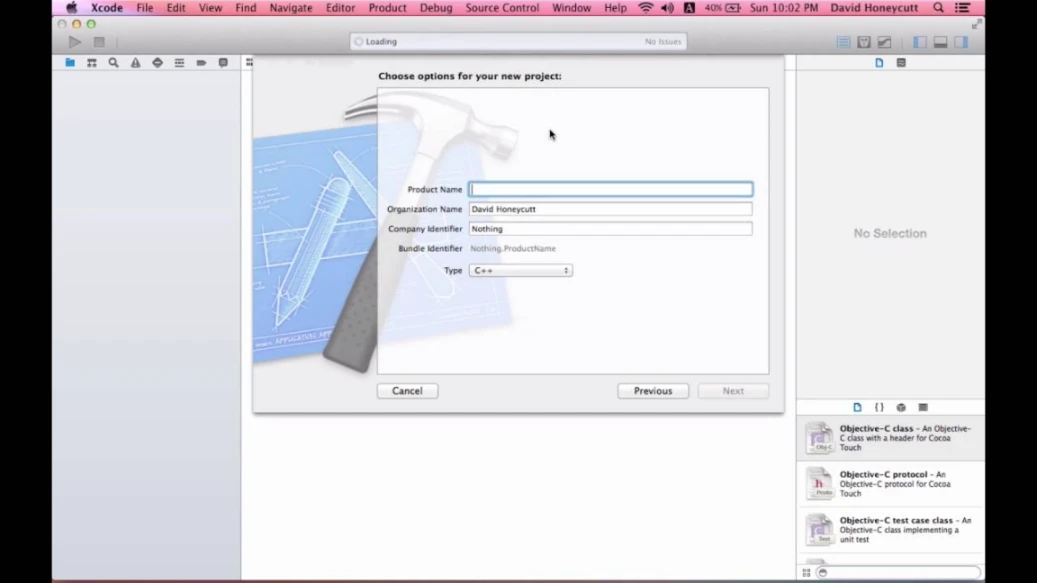The height and width of the screenshot is (583, 1037).
Task: Click the Stop button in toolbar
Action: tap(99, 42)
